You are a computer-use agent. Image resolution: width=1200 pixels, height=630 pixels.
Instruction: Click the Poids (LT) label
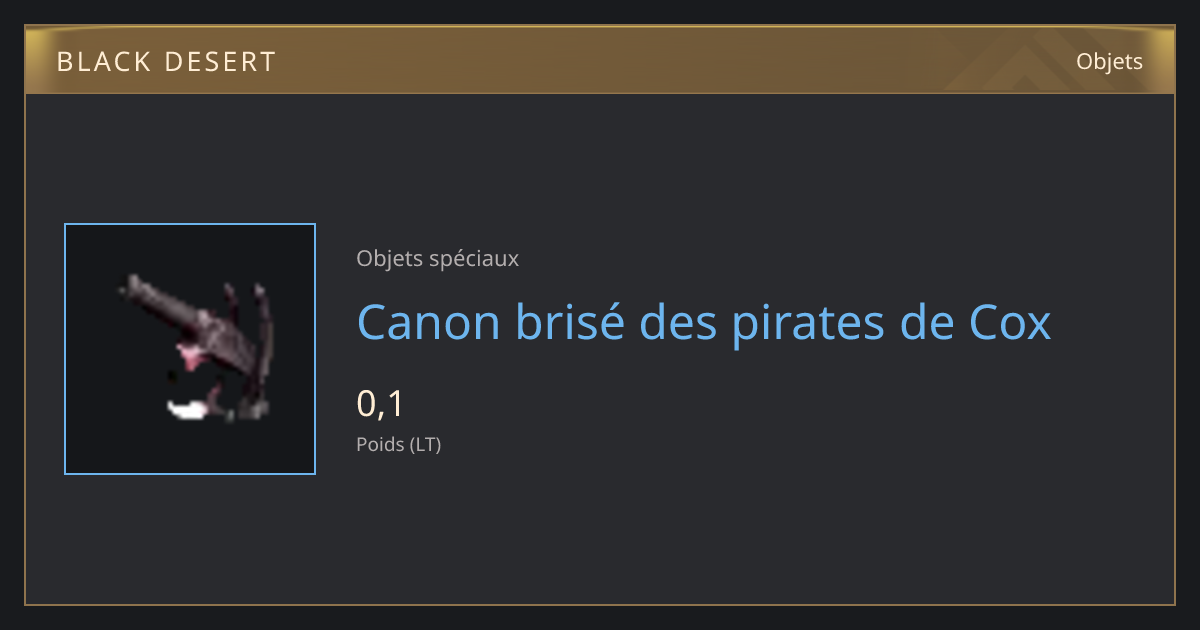click(x=399, y=444)
